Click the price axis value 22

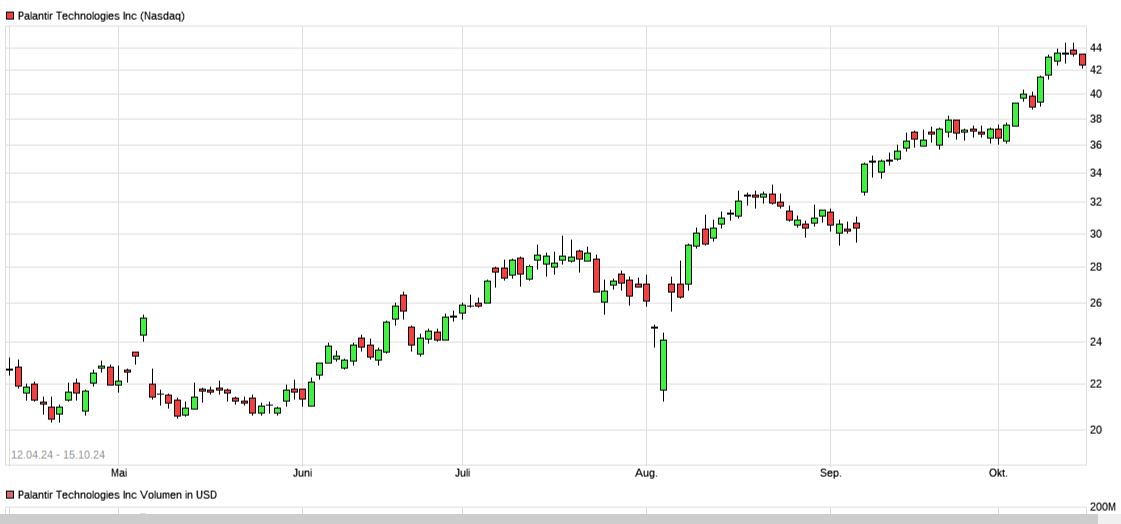tap(1095, 384)
